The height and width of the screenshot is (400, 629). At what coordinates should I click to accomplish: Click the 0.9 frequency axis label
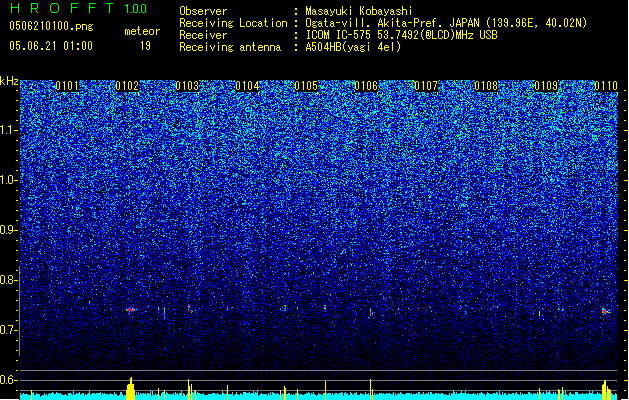coord(8,230)
